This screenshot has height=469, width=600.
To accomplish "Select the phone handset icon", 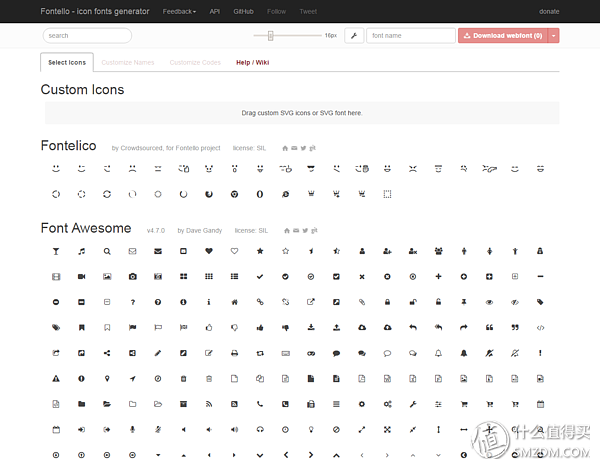I will tap(260, 404).
